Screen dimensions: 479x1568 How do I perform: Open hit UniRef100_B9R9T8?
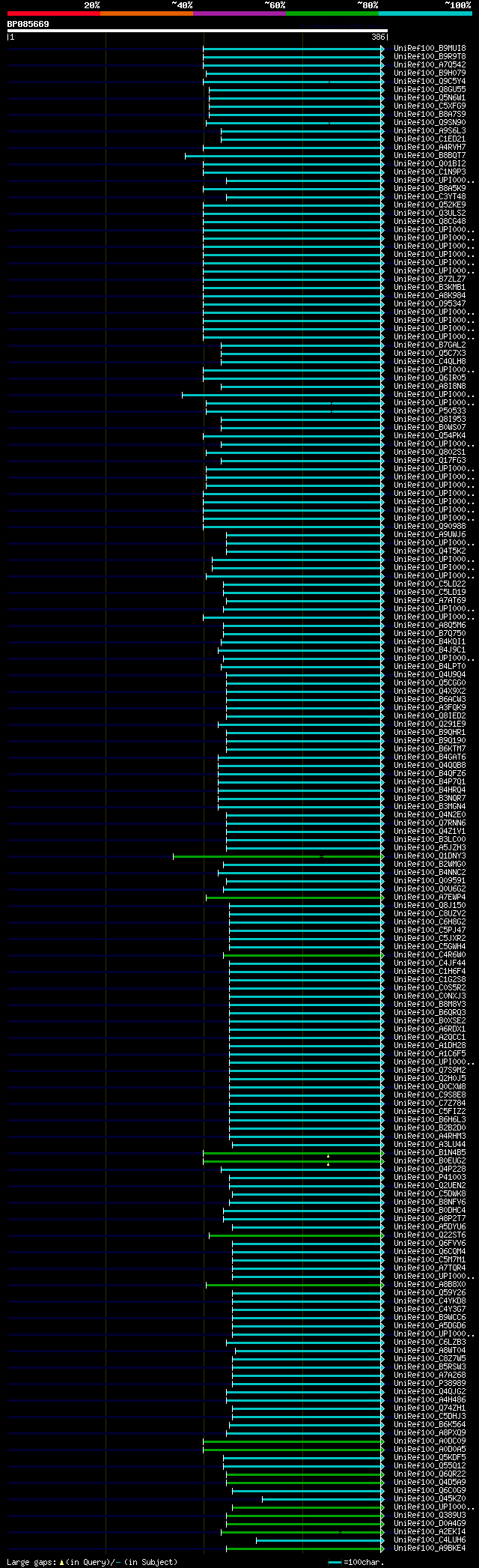430,57
